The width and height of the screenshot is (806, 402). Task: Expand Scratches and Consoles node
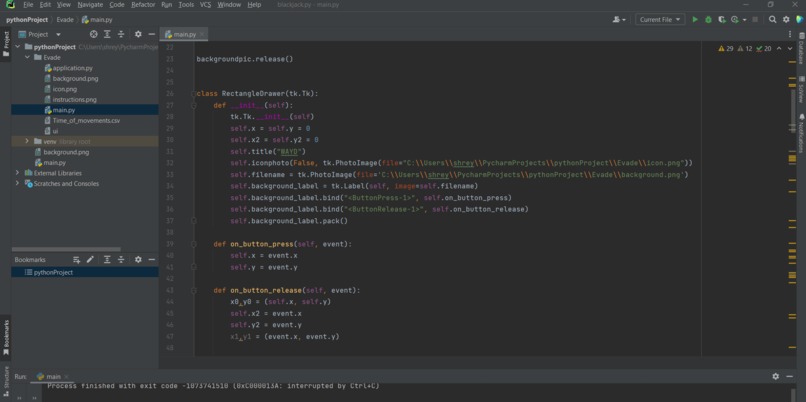point(17,184)
